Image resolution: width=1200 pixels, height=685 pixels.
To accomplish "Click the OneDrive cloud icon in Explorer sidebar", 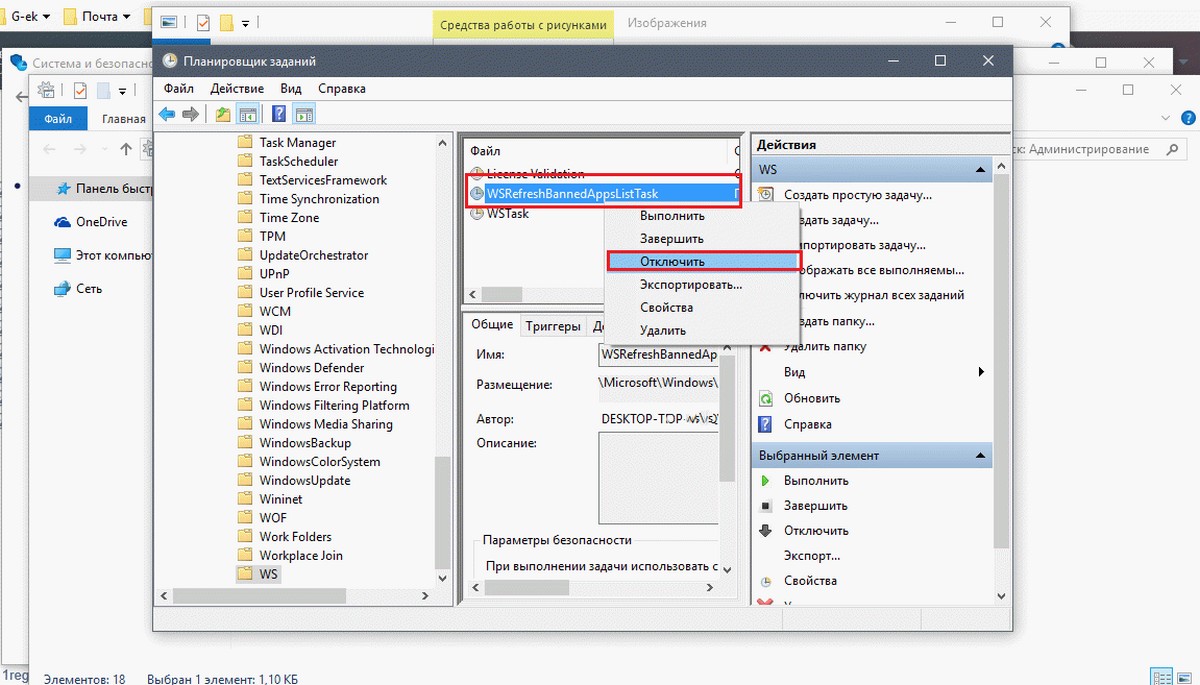I will tap(61, 222).
